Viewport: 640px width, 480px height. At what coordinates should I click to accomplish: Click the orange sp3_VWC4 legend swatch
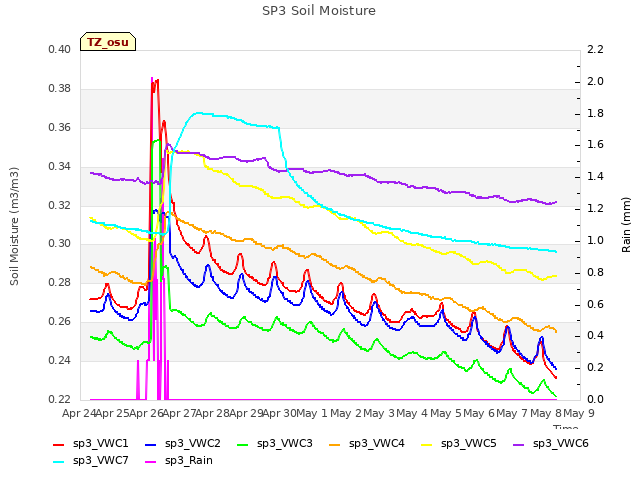335,444
